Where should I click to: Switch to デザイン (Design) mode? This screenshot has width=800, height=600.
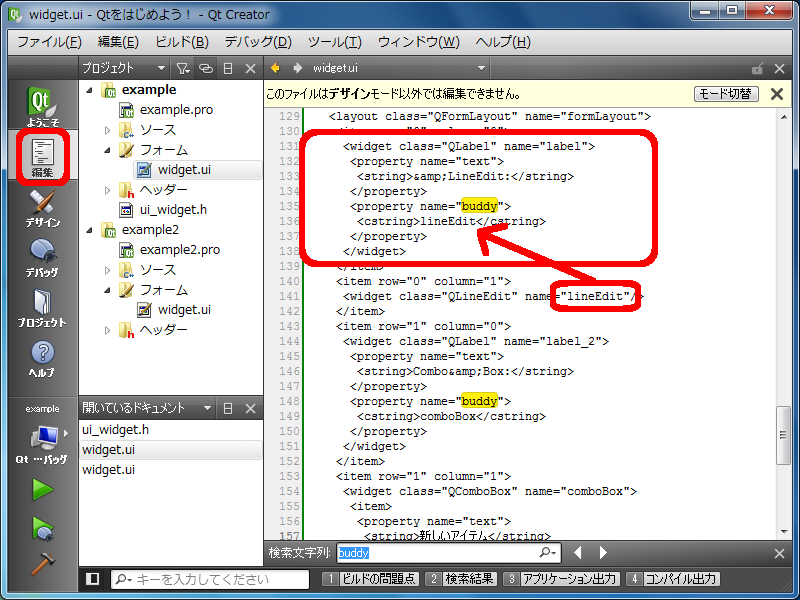click(x=41, y=208)
